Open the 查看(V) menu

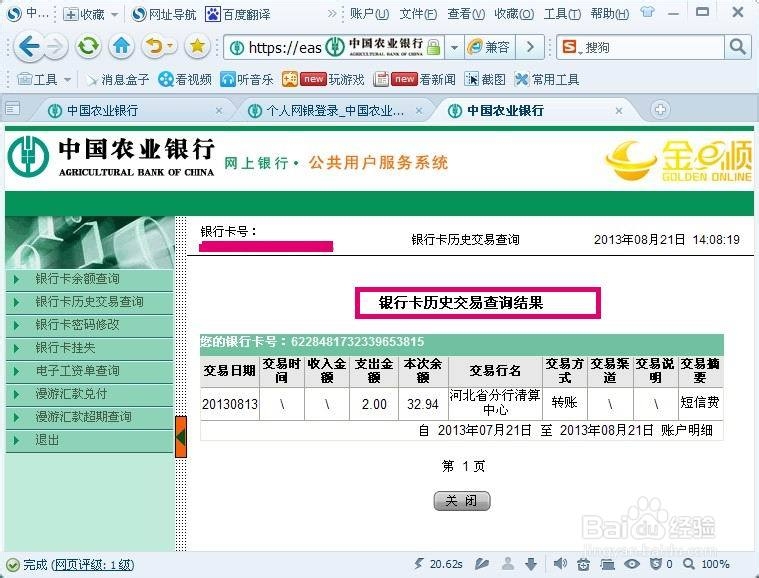pos(466,14)
